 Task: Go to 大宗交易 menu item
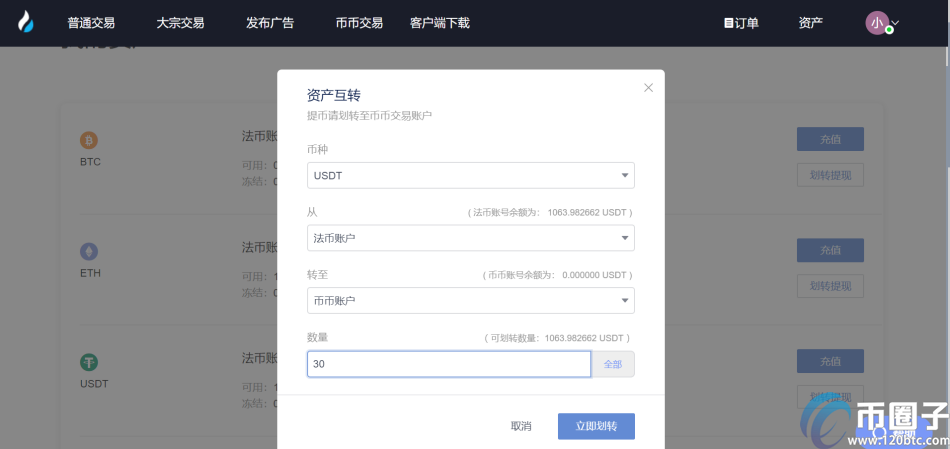pyautogui.click(x=180, y=22)
